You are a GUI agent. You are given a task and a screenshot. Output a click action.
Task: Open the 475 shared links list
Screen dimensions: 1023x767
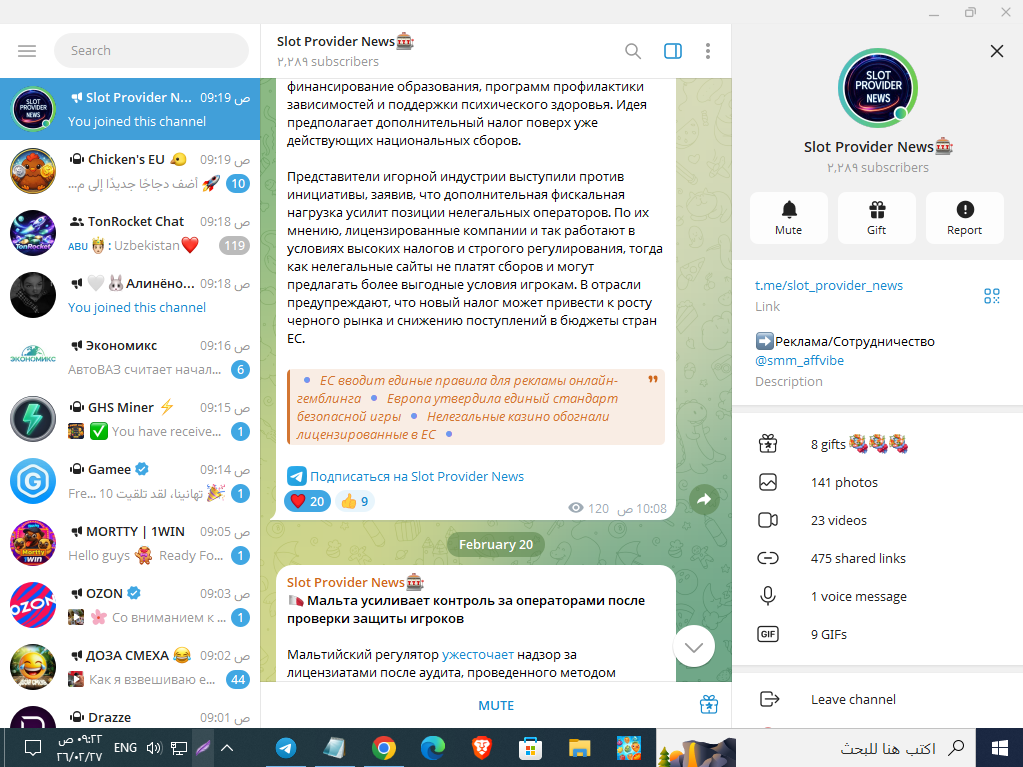878,558
